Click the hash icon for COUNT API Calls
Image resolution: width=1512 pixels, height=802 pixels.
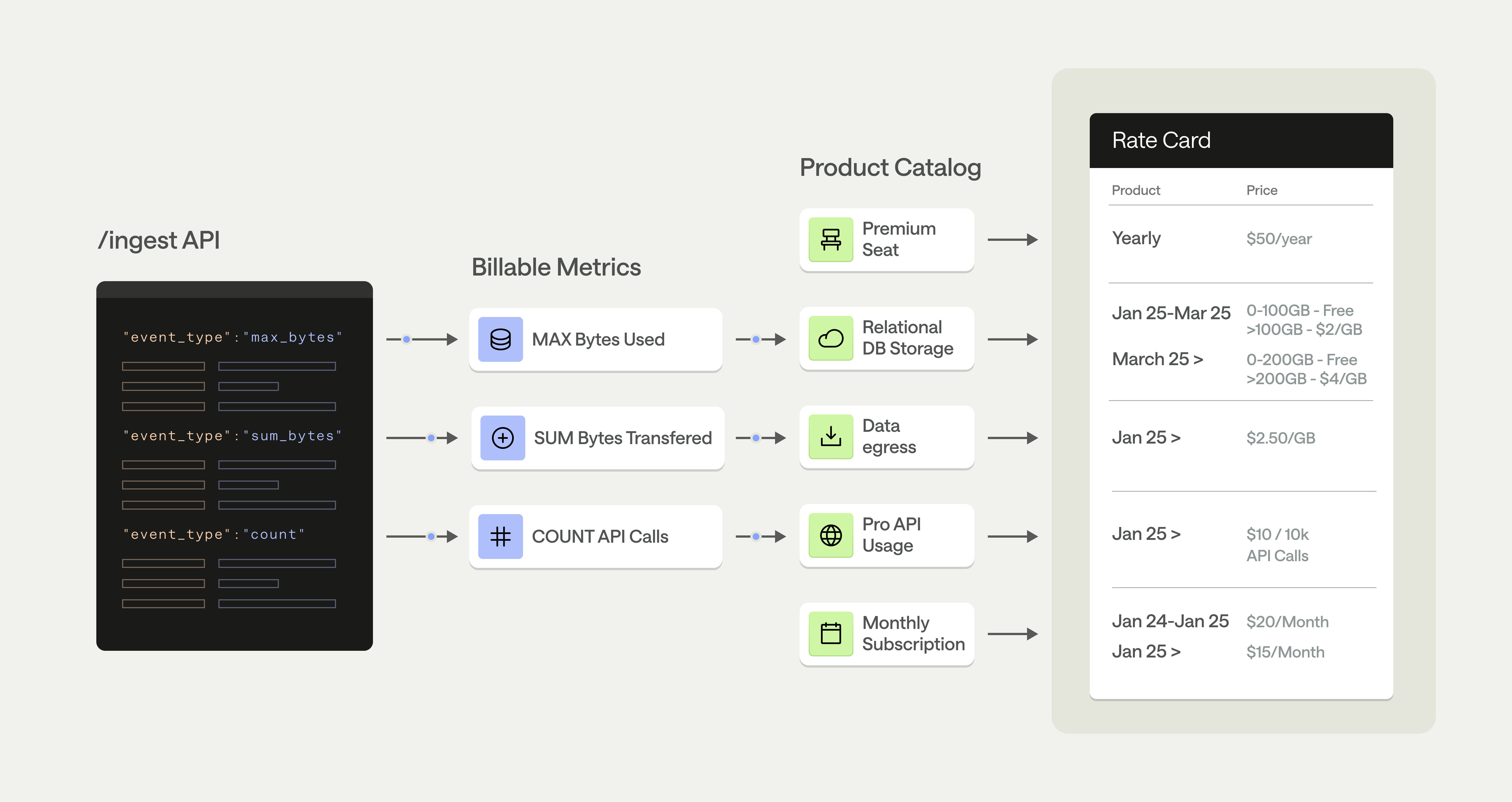click(x=500, y=537)
